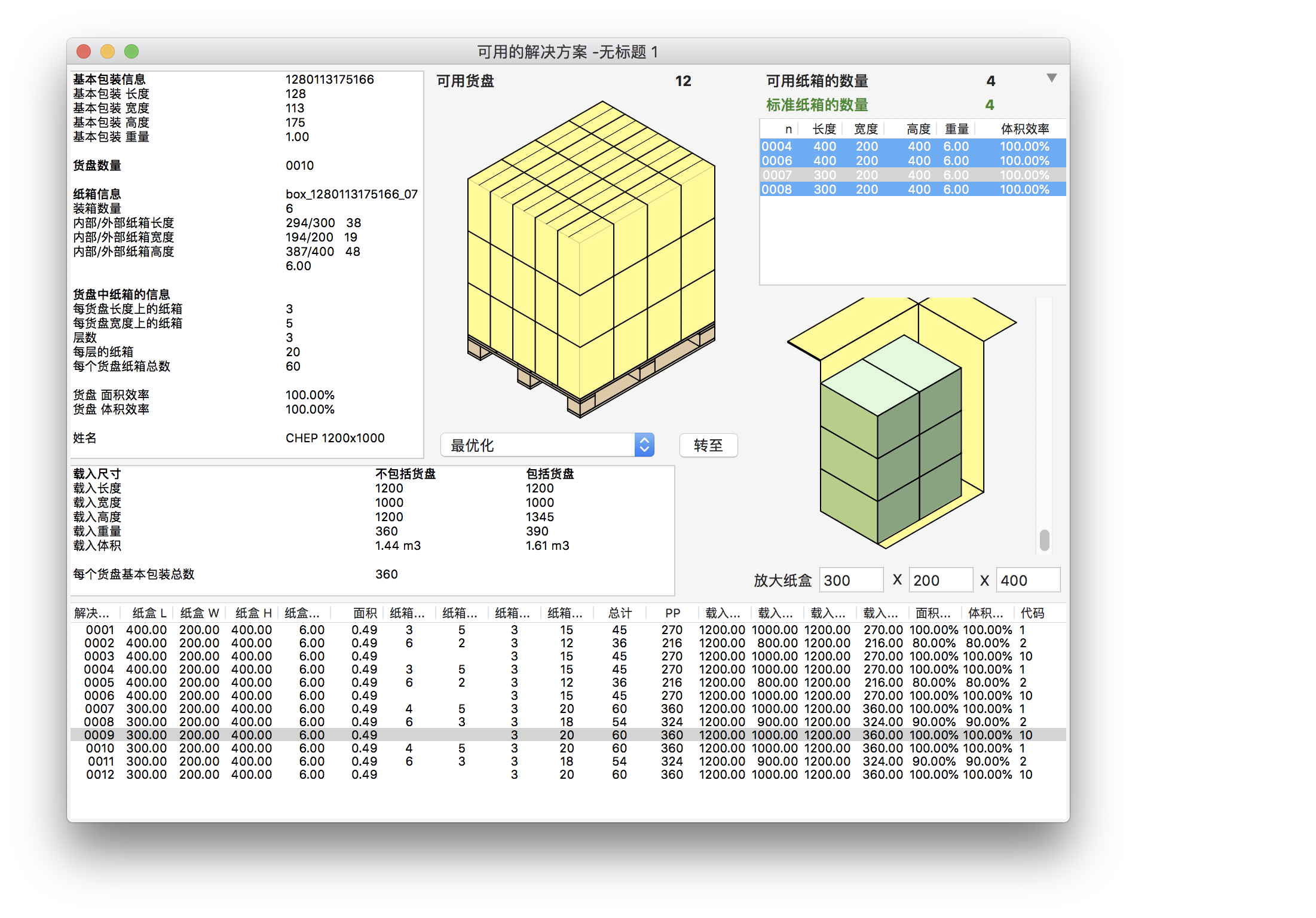Select carton row 0008 in the carton list
The height and width of the screenshot is (918, 1316).
913,189
